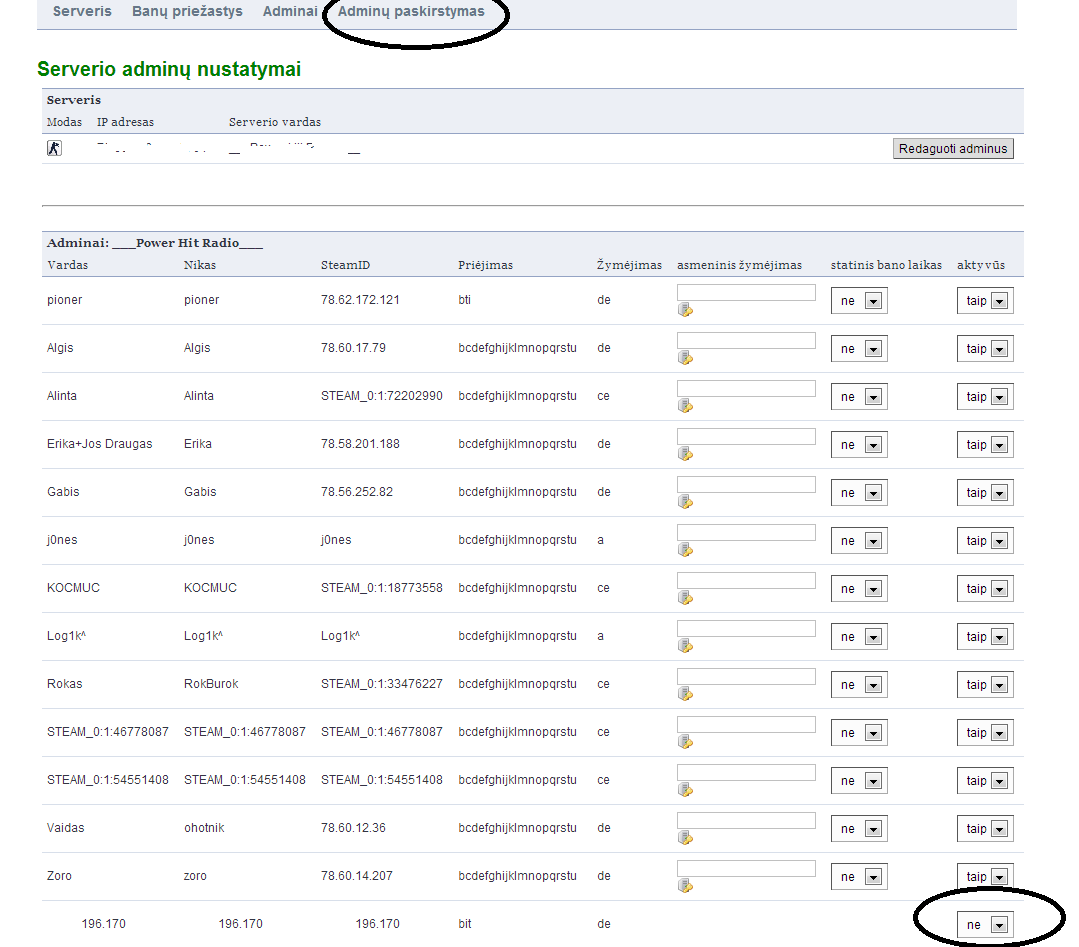1079x947 pixels.
Task: Click the personal flag icon for Vaidas
Action: (x=685, y=838)
